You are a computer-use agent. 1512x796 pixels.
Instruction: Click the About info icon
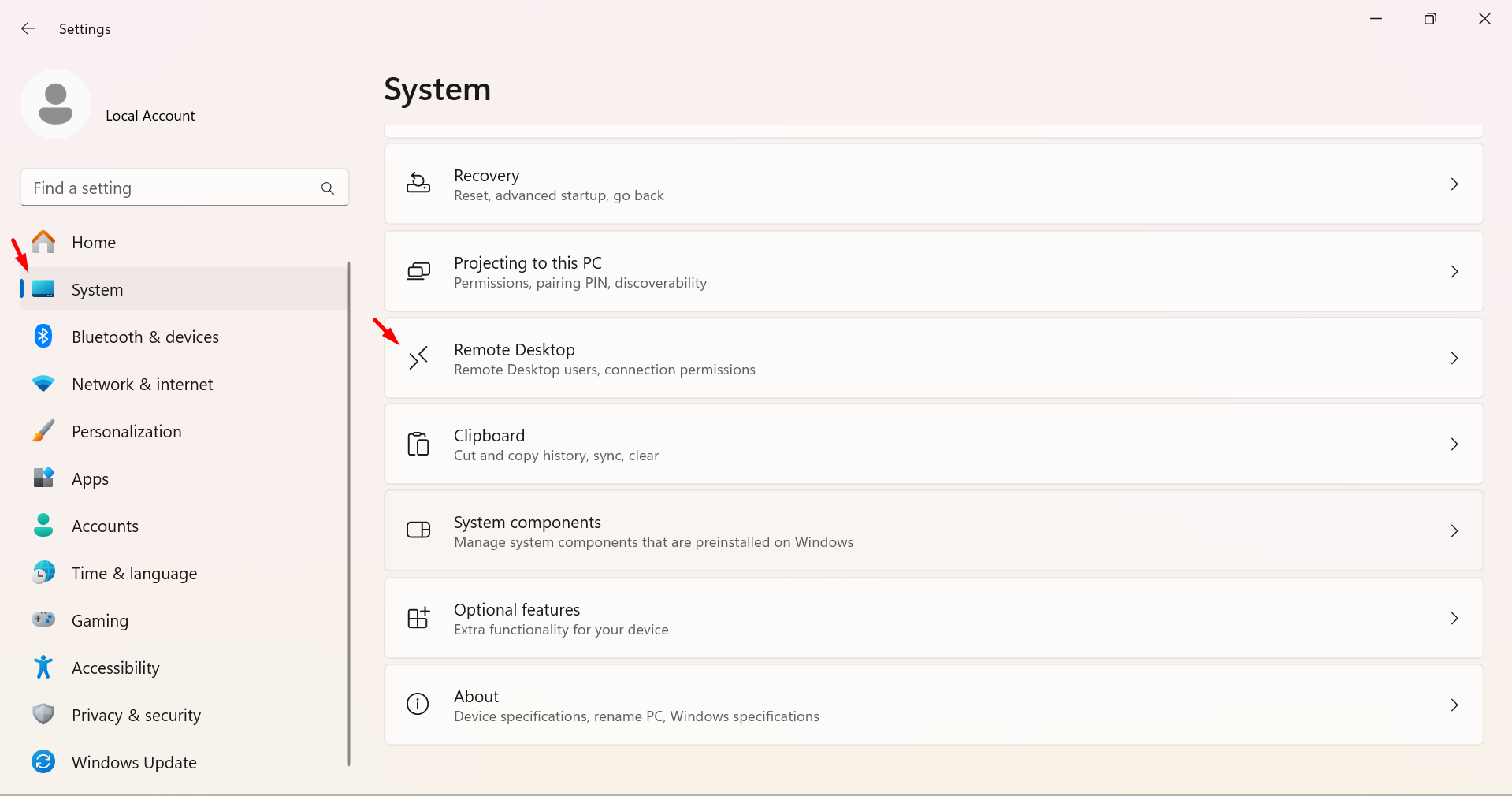(418, 705)
